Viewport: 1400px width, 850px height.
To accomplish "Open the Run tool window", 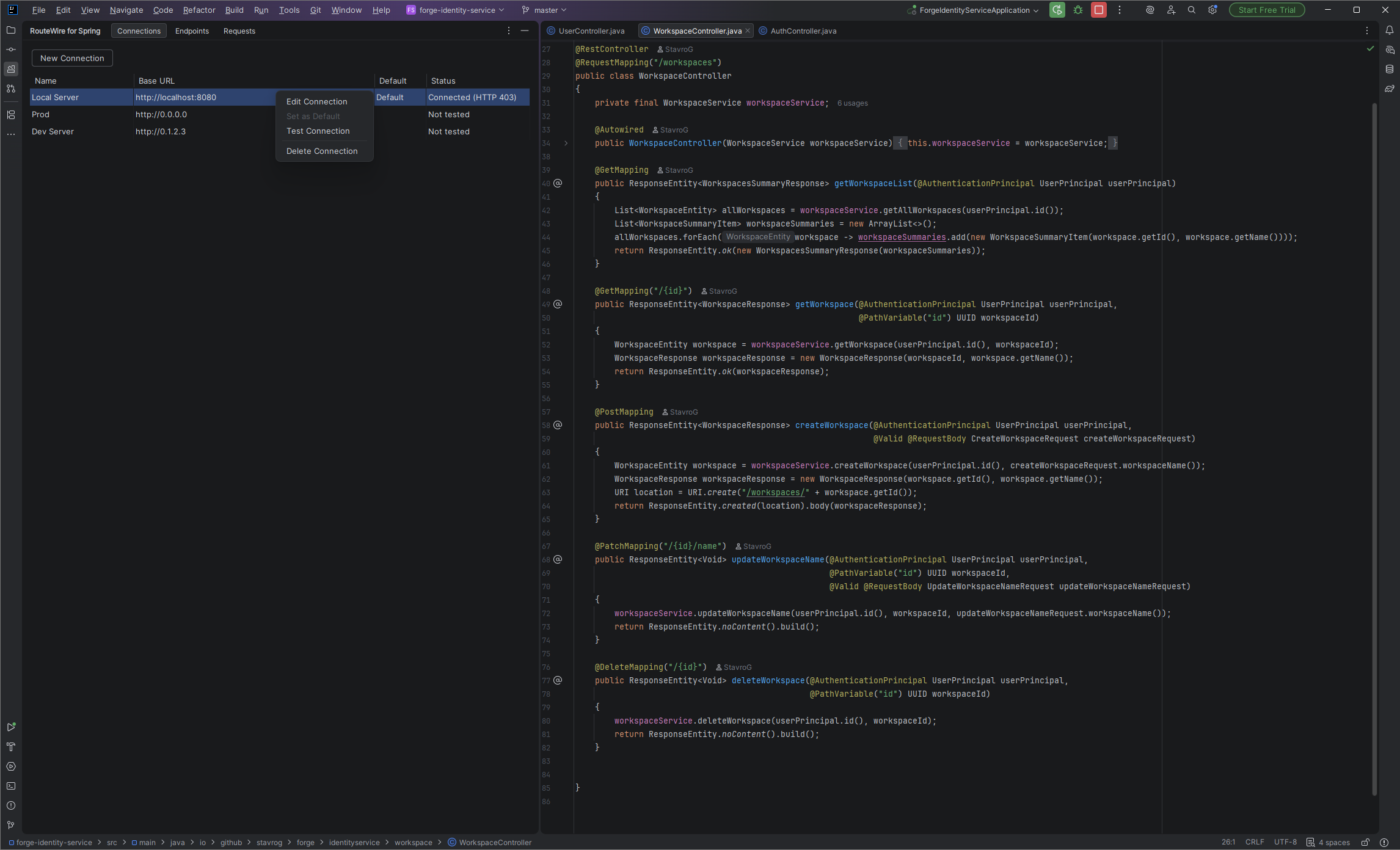I will point(11,727).
